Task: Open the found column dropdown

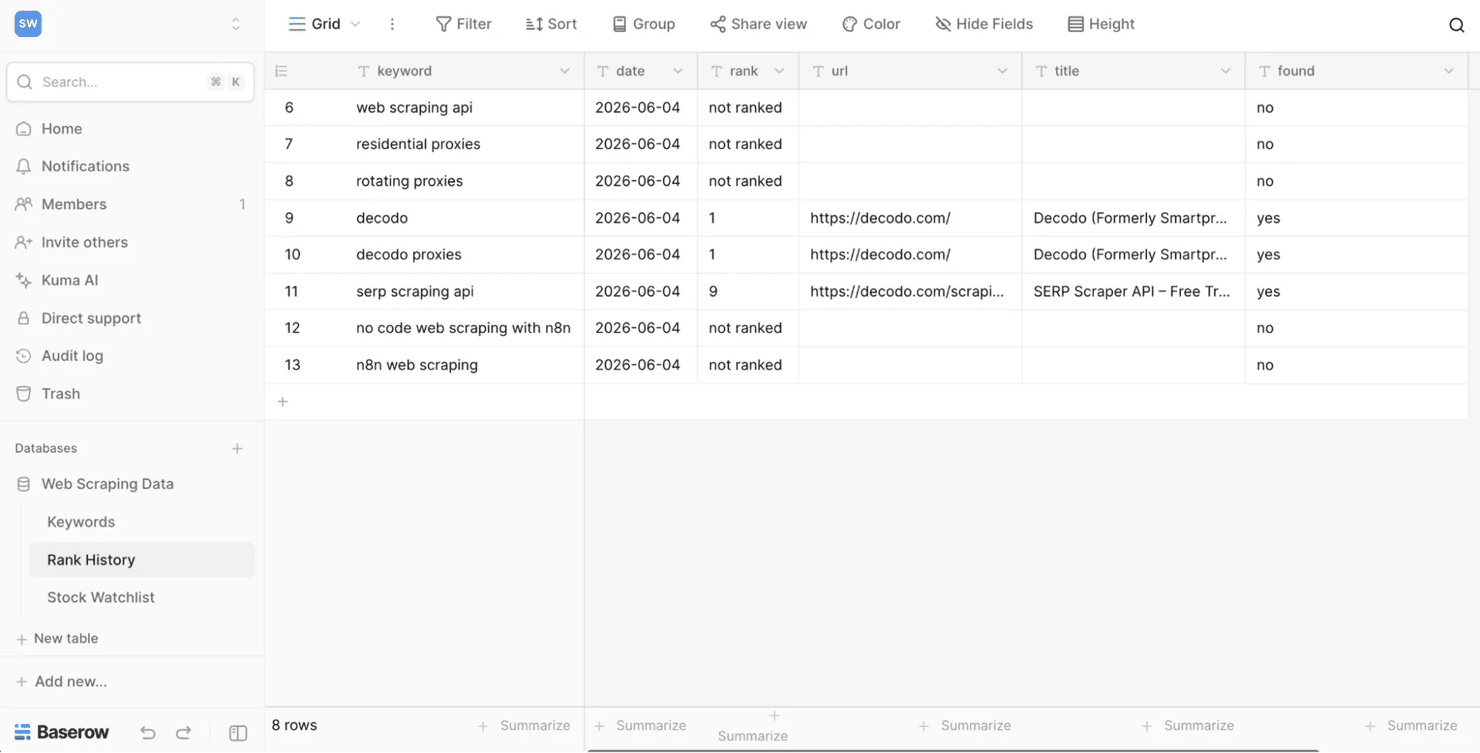Action: [1448, 71]
